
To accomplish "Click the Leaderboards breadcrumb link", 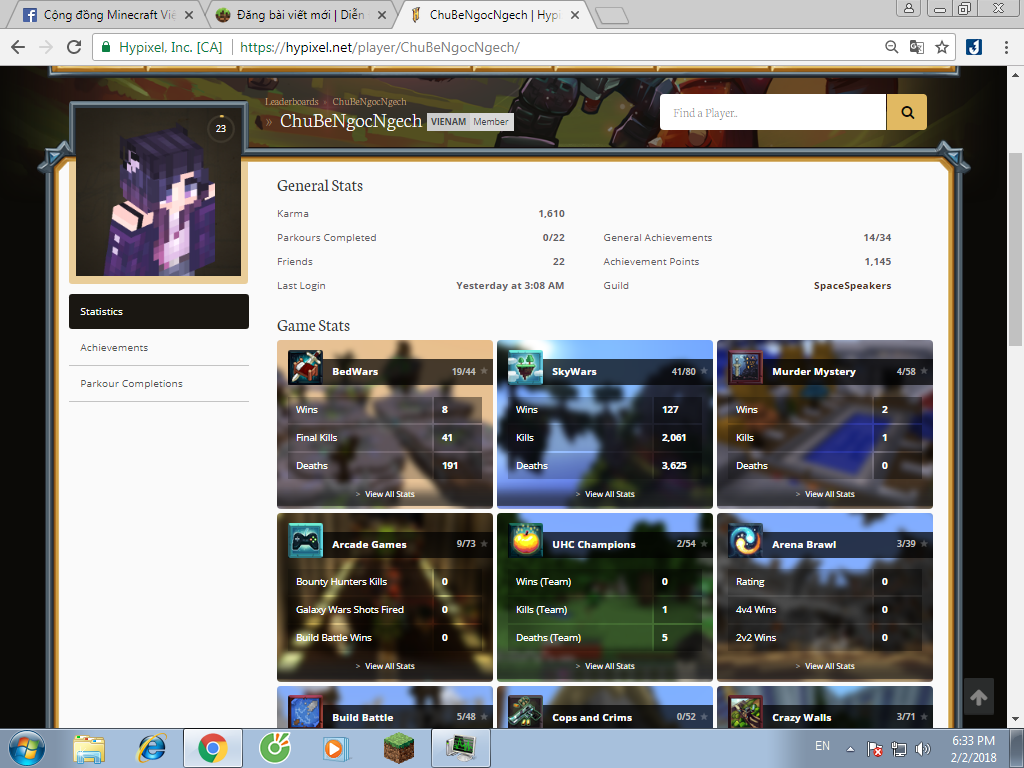I will [x=291, y=102].
